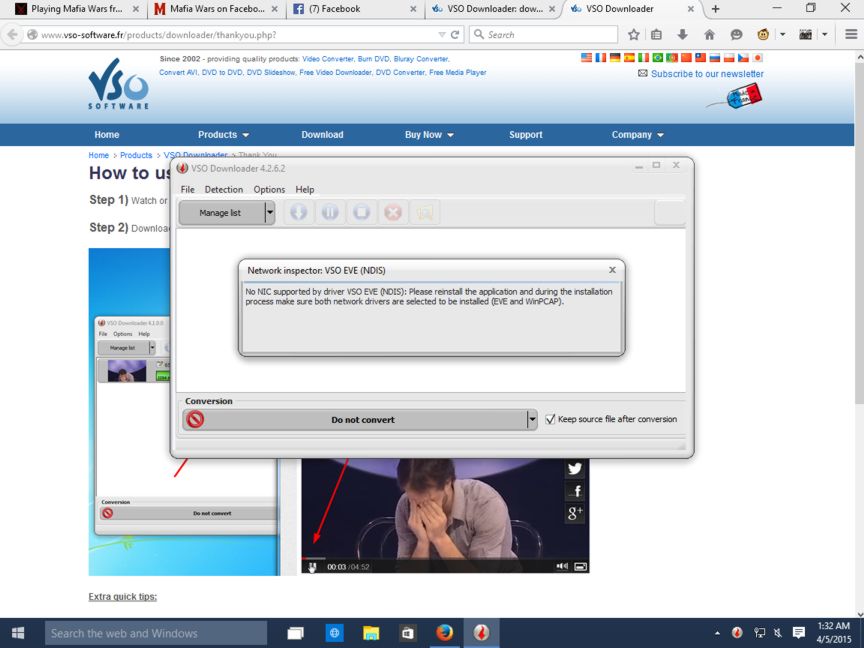864x648 pixels.
Task: Open the Windows Start button
Action: 18,633
